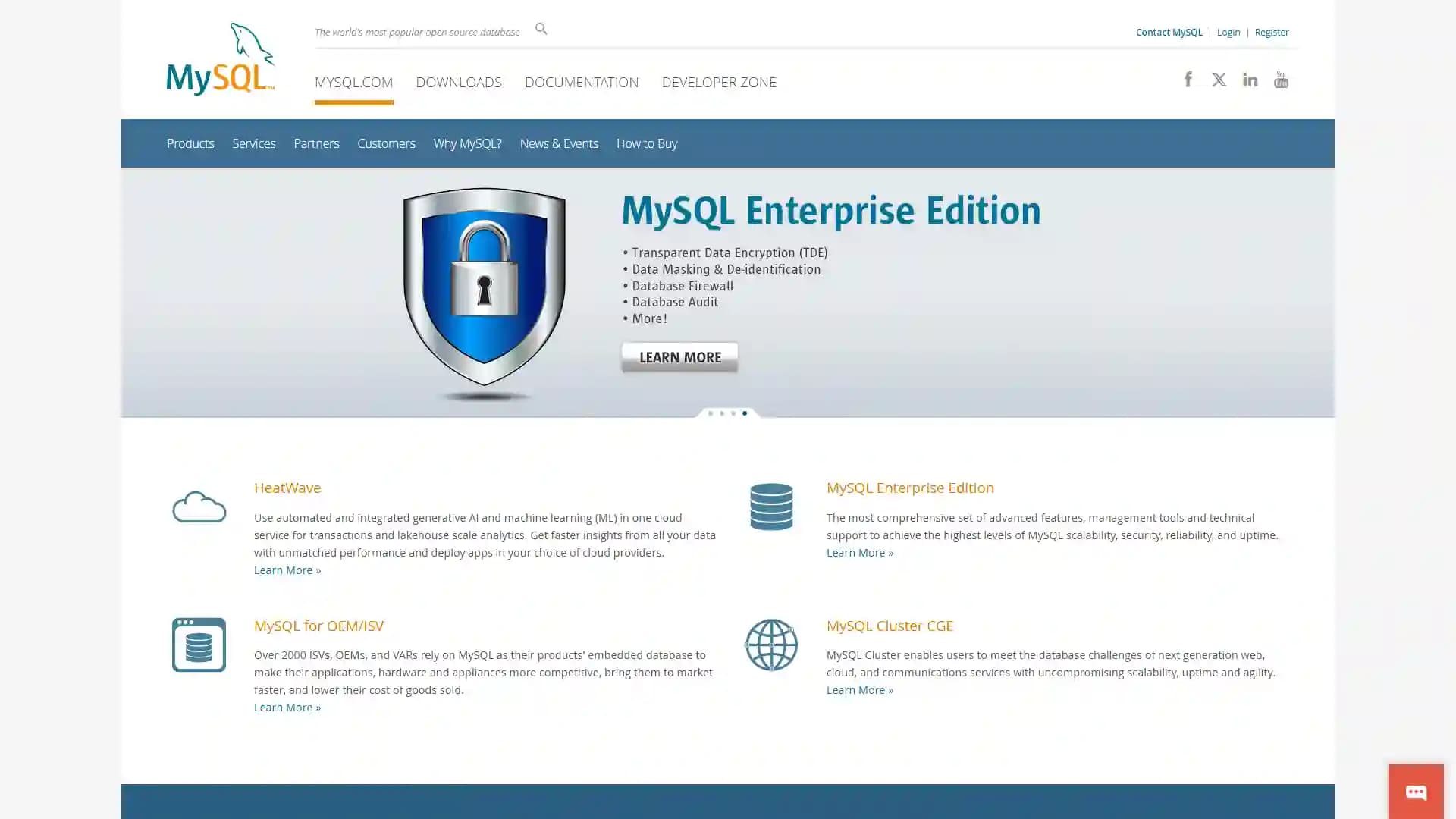Screen dimensions: 1456x819
Task: Click the Enterprise Edition database icon
Action: coord(771,507)
